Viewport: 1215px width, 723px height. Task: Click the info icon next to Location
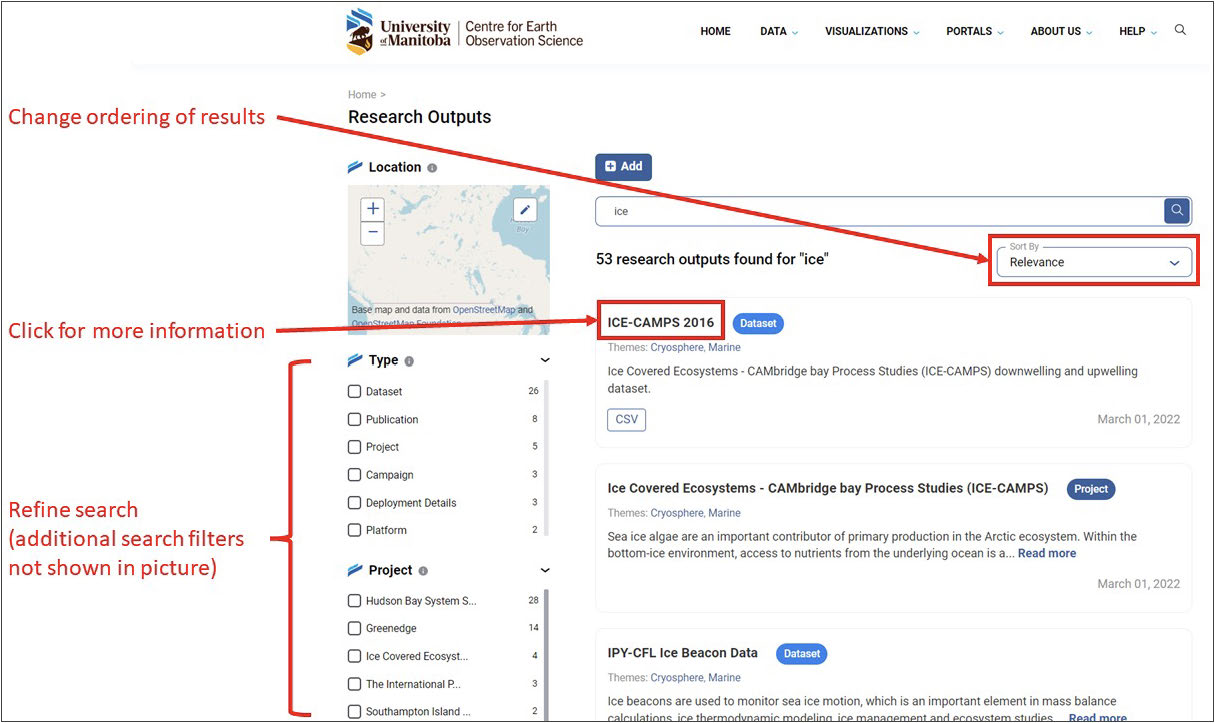pyautogui.click(x=432, y=168)
